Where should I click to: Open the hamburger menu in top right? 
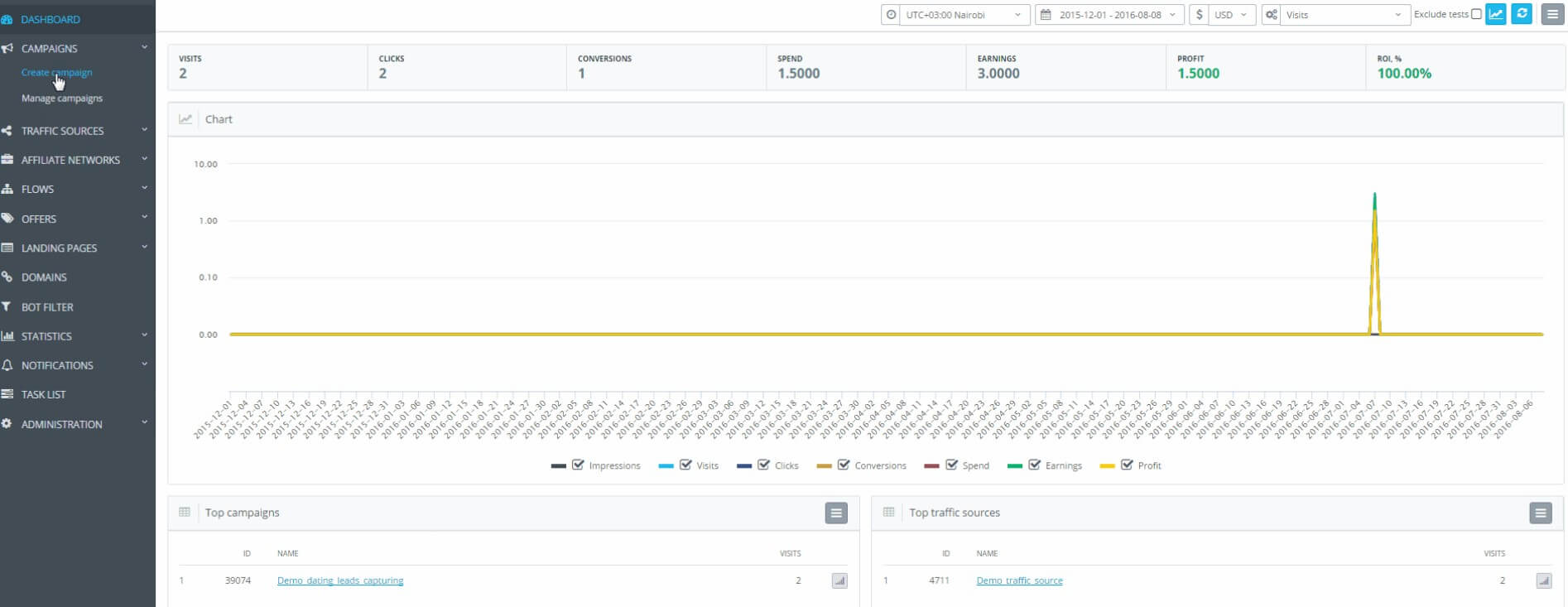(x=1552, y=15)
